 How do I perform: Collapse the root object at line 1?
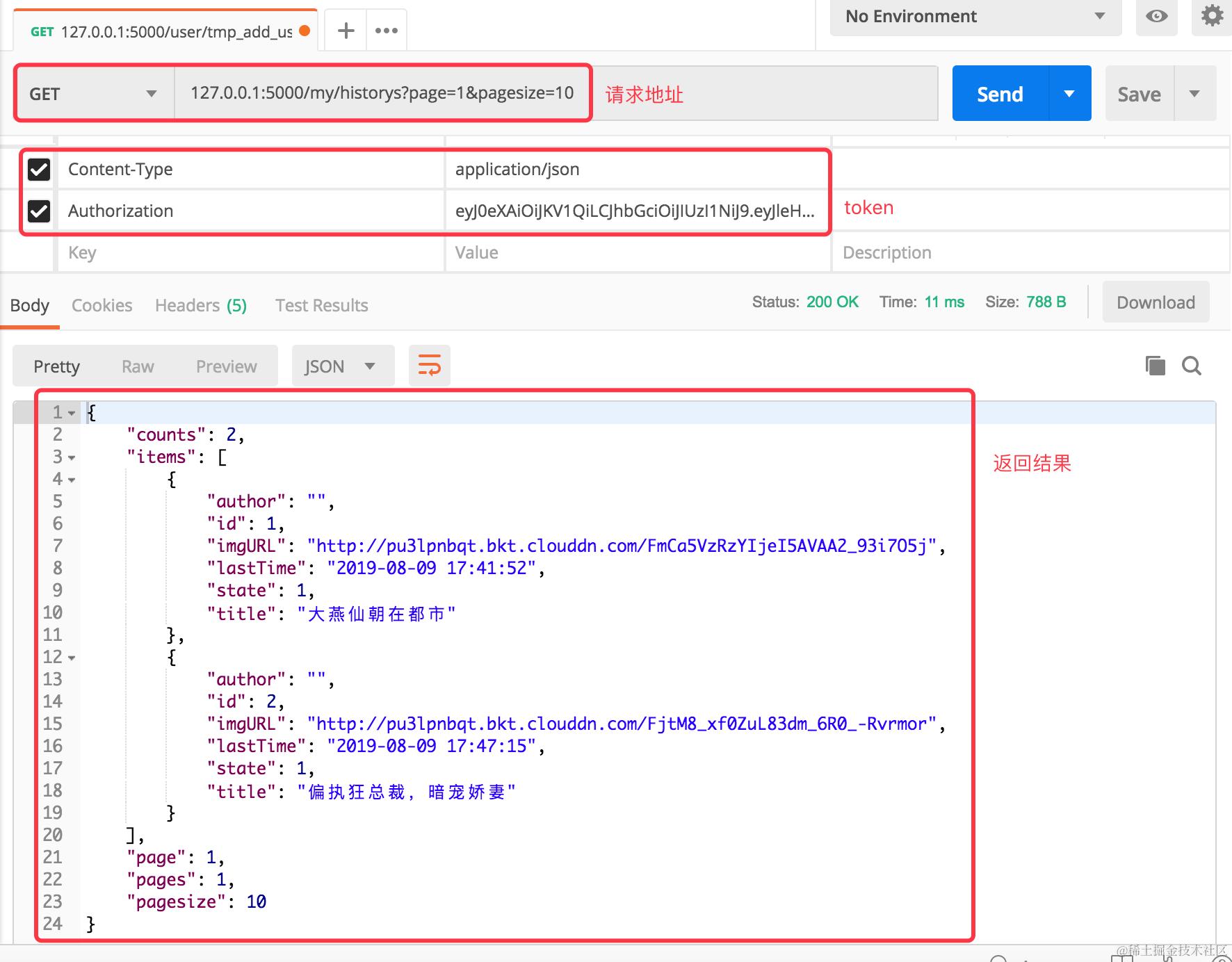click(x=72, y=413)
